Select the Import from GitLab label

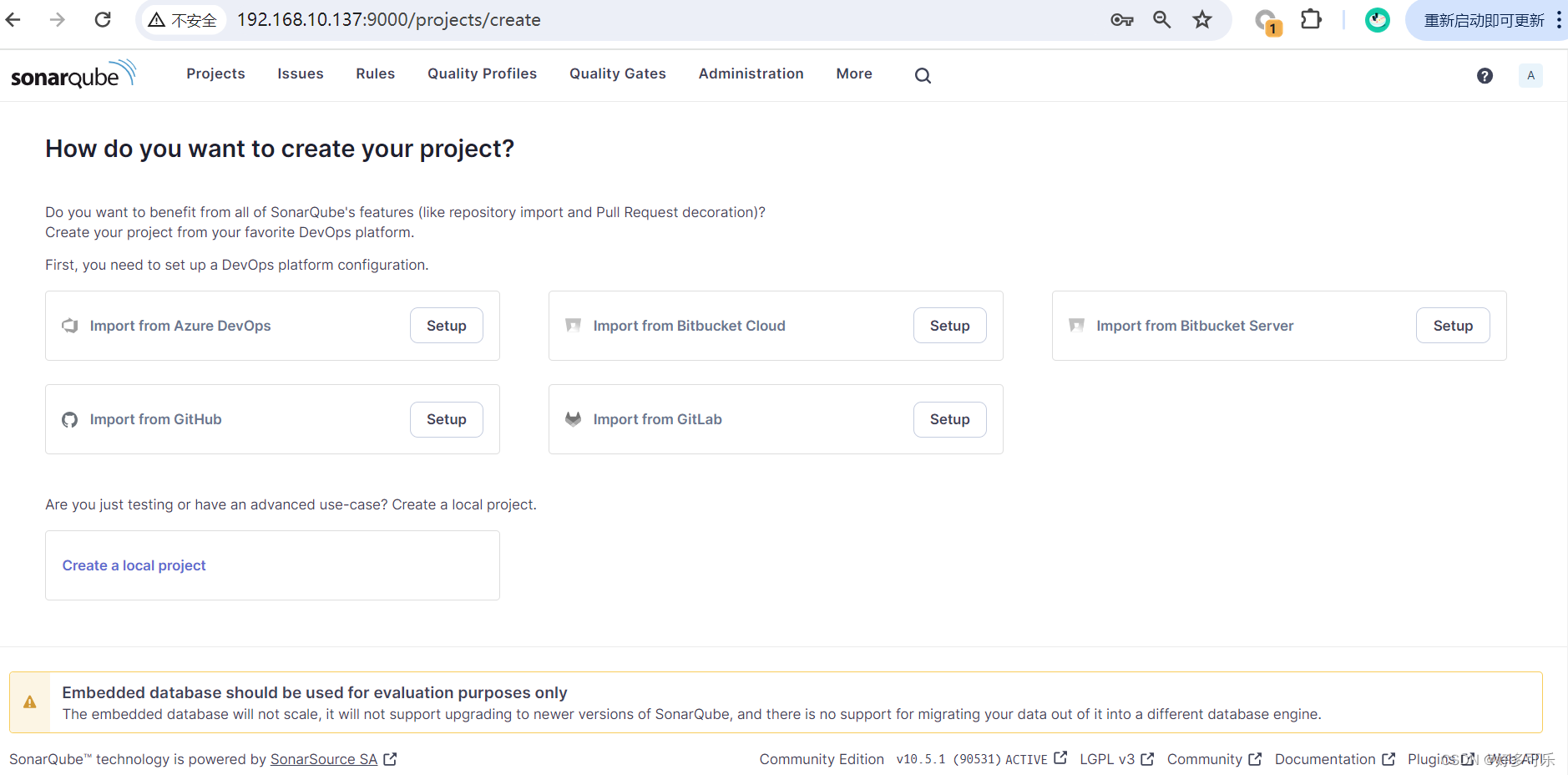tap(658, 419)
